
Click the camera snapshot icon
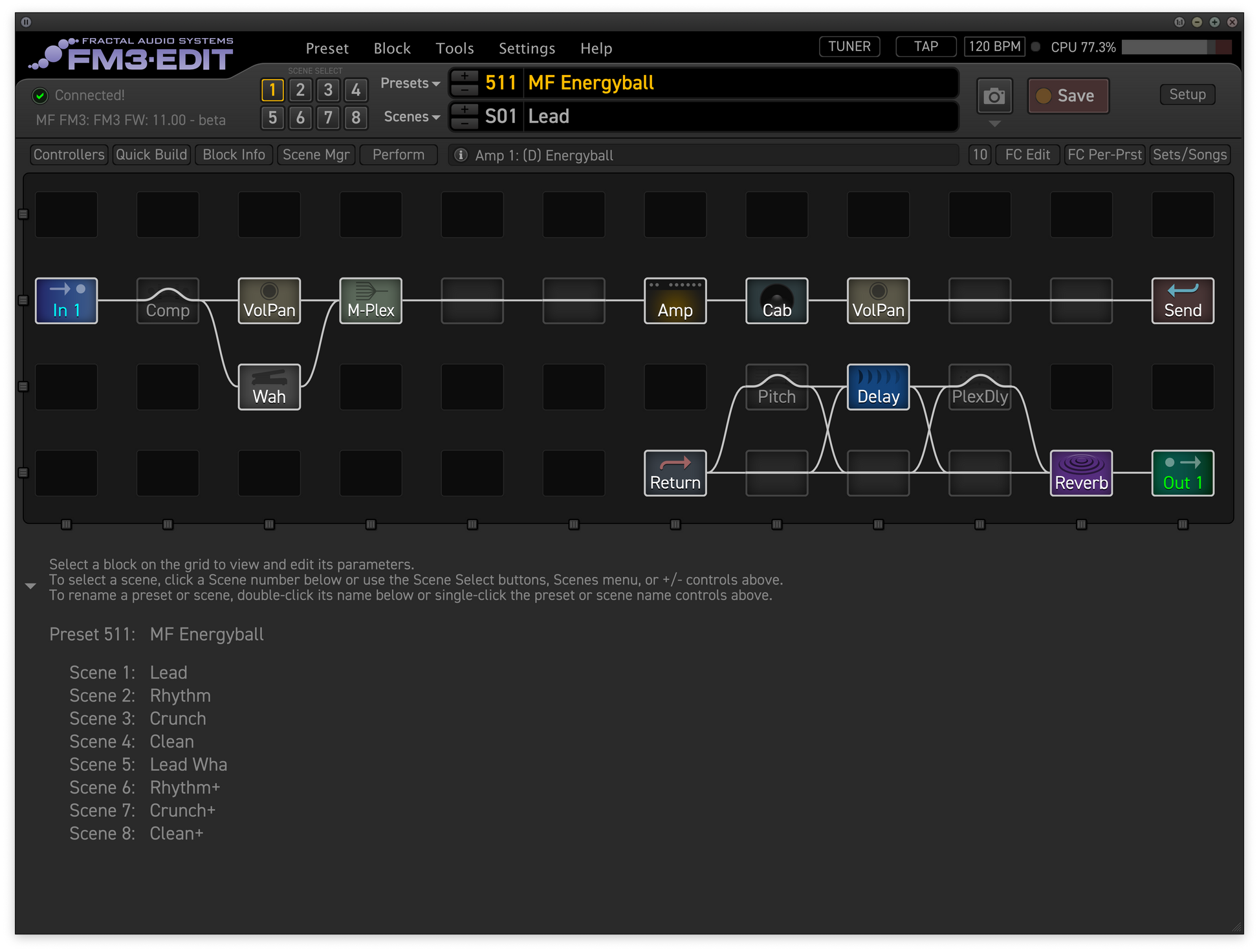coord(994,96)
